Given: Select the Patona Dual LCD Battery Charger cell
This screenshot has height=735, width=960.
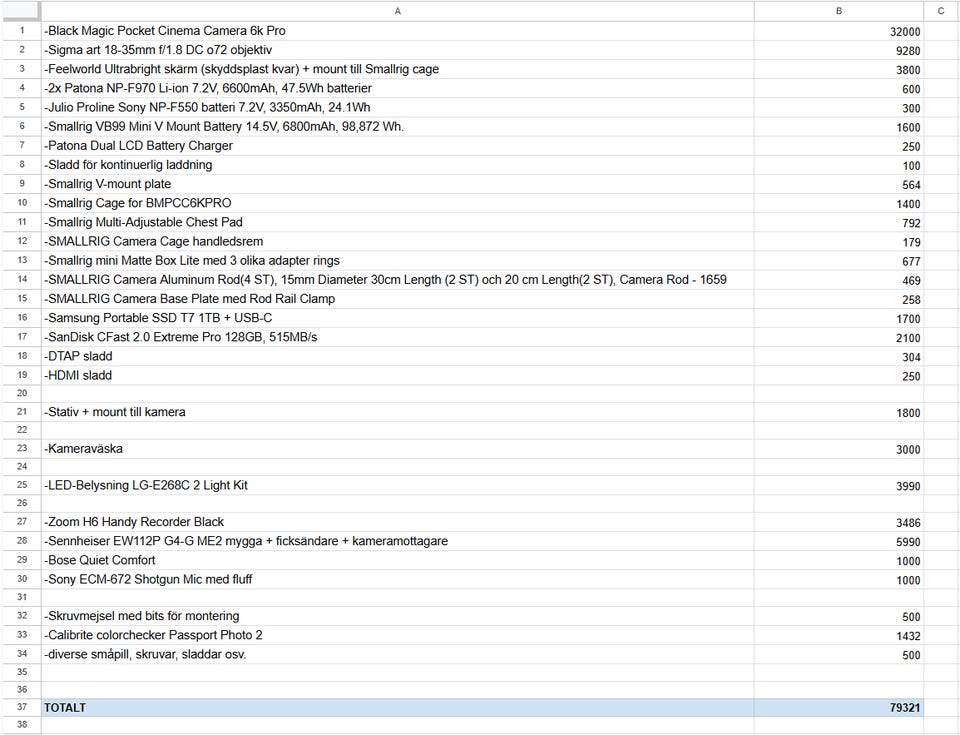Looking at the screenshot, I should pos(397,146).
